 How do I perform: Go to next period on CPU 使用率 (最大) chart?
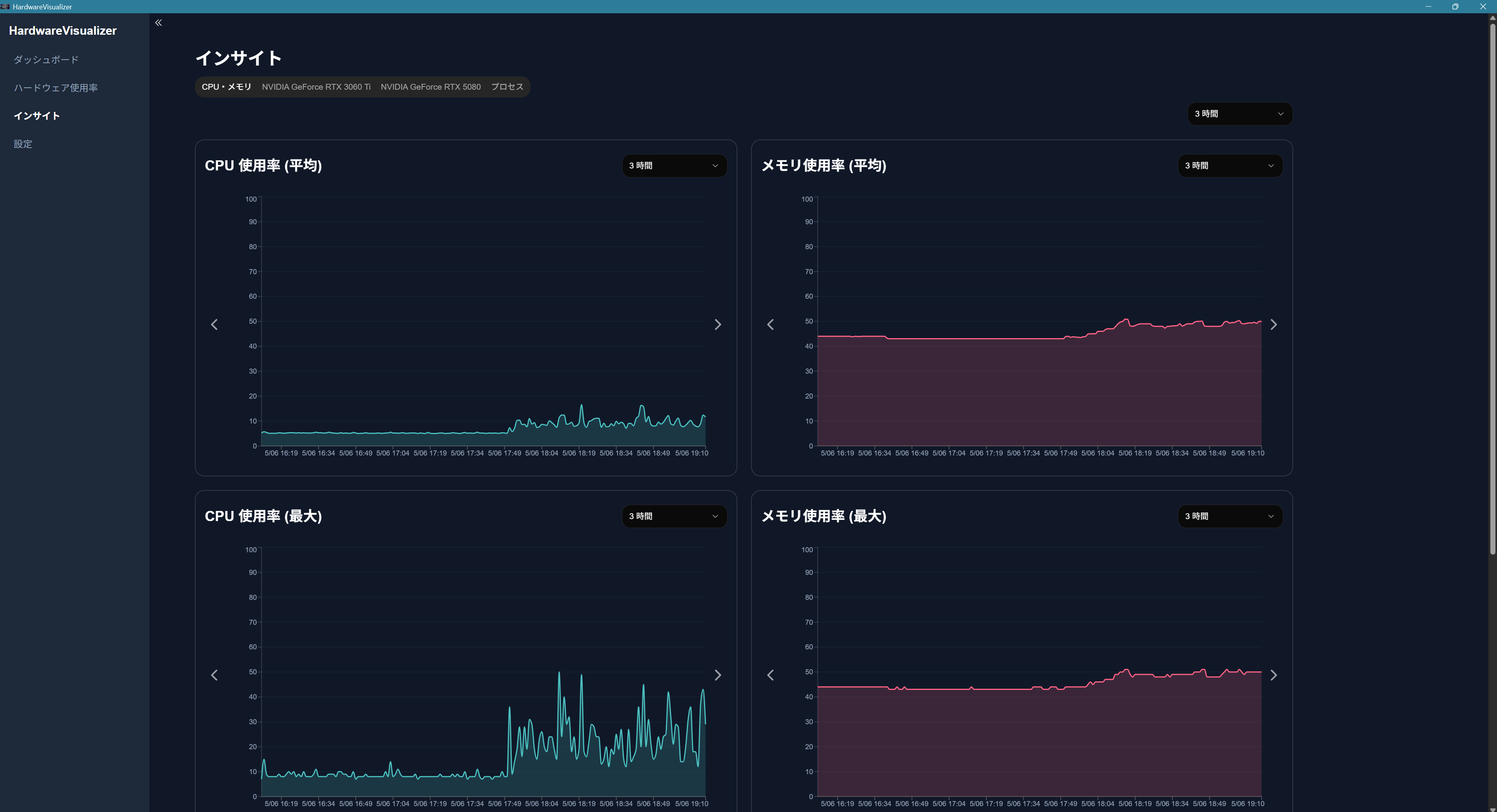[718, 675]
